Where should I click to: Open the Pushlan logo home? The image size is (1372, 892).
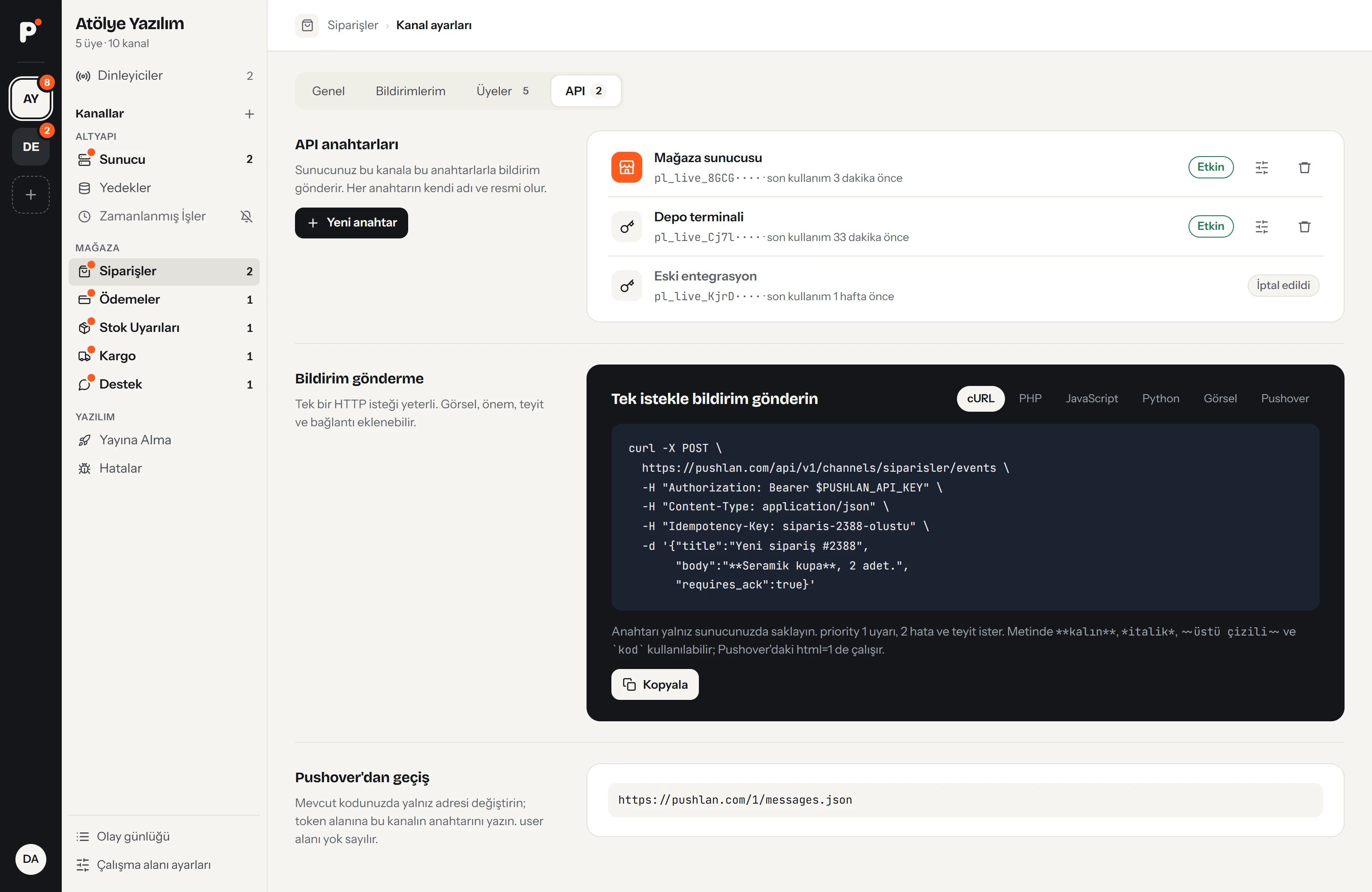coord(30,30)
